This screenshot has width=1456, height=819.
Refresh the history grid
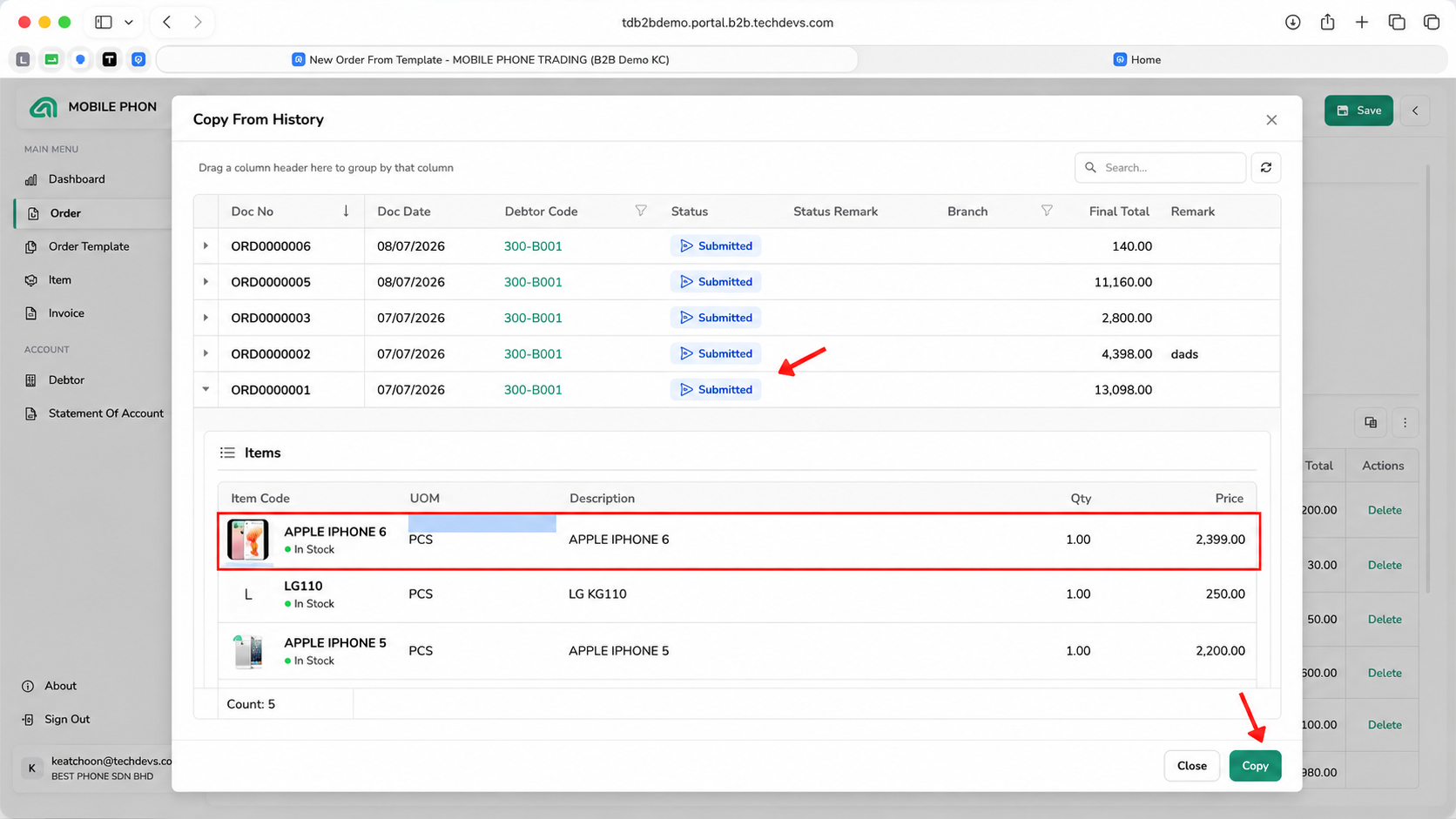(x=1266, y=167)
